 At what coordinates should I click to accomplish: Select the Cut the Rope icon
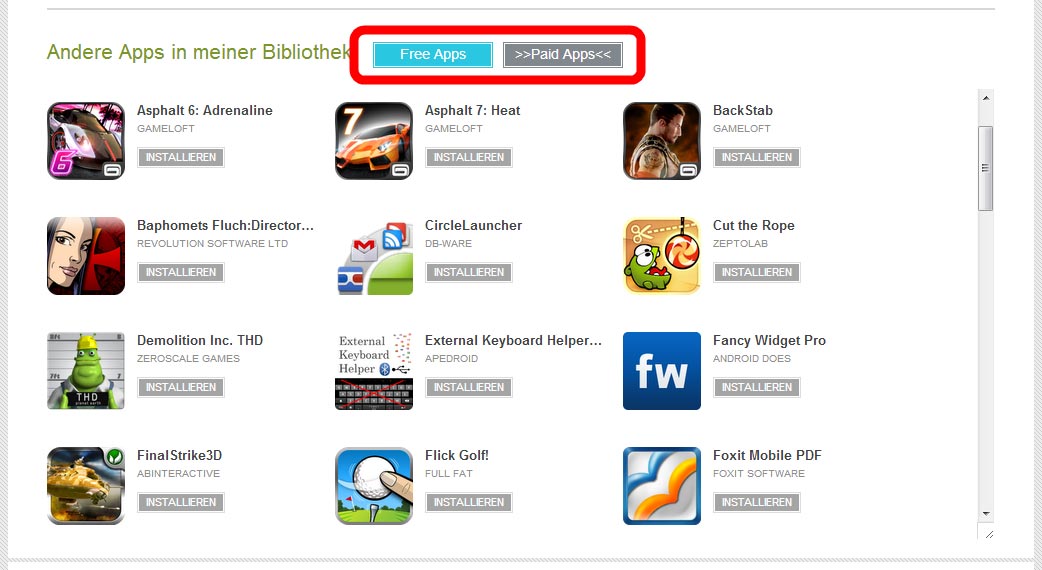click(662, 256)
